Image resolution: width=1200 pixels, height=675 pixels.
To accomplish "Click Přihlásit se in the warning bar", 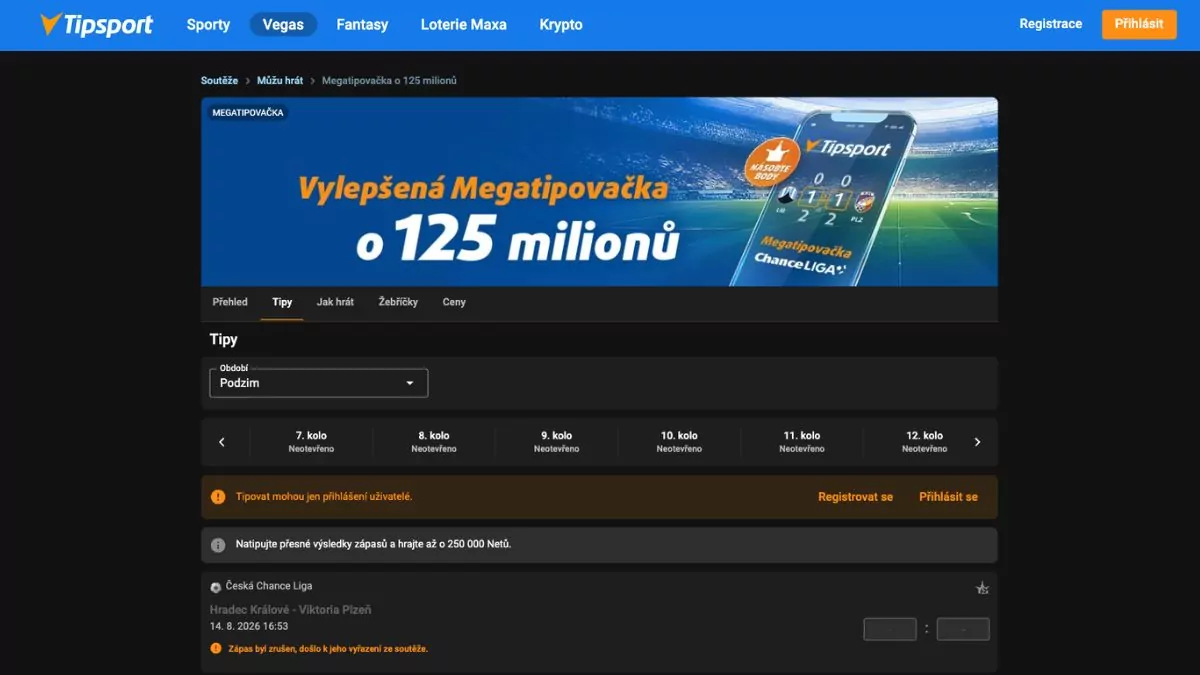I will point(948,497).
